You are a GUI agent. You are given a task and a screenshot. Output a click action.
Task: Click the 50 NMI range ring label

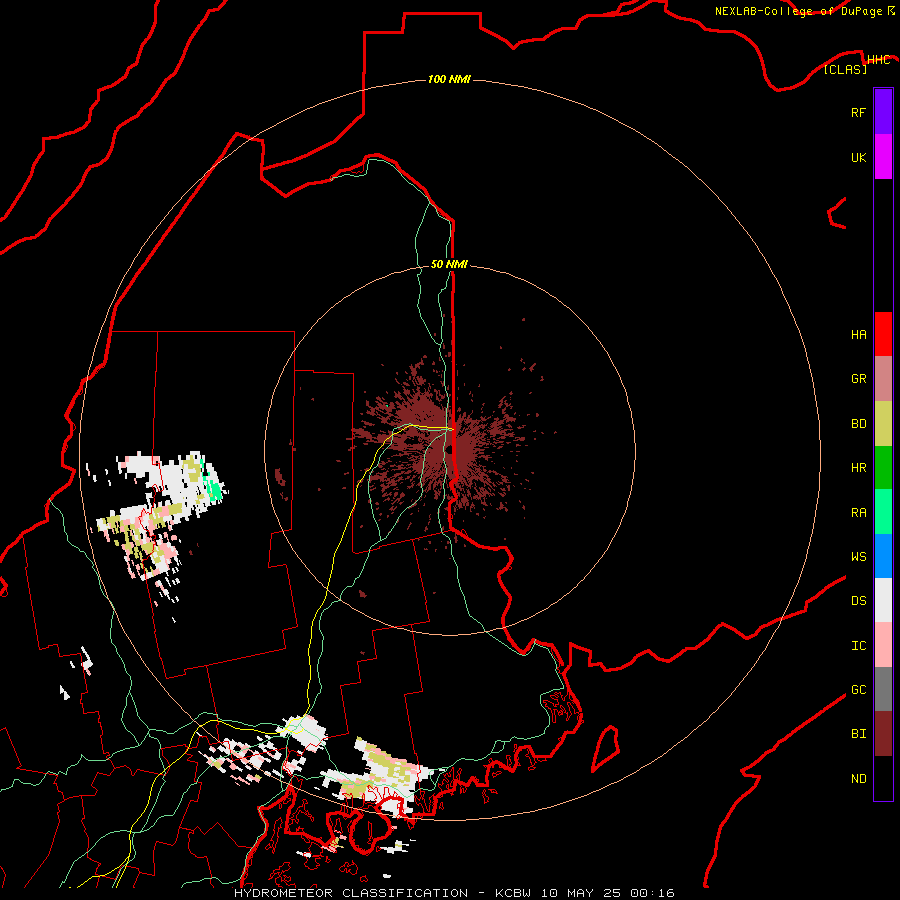(449, 264)
